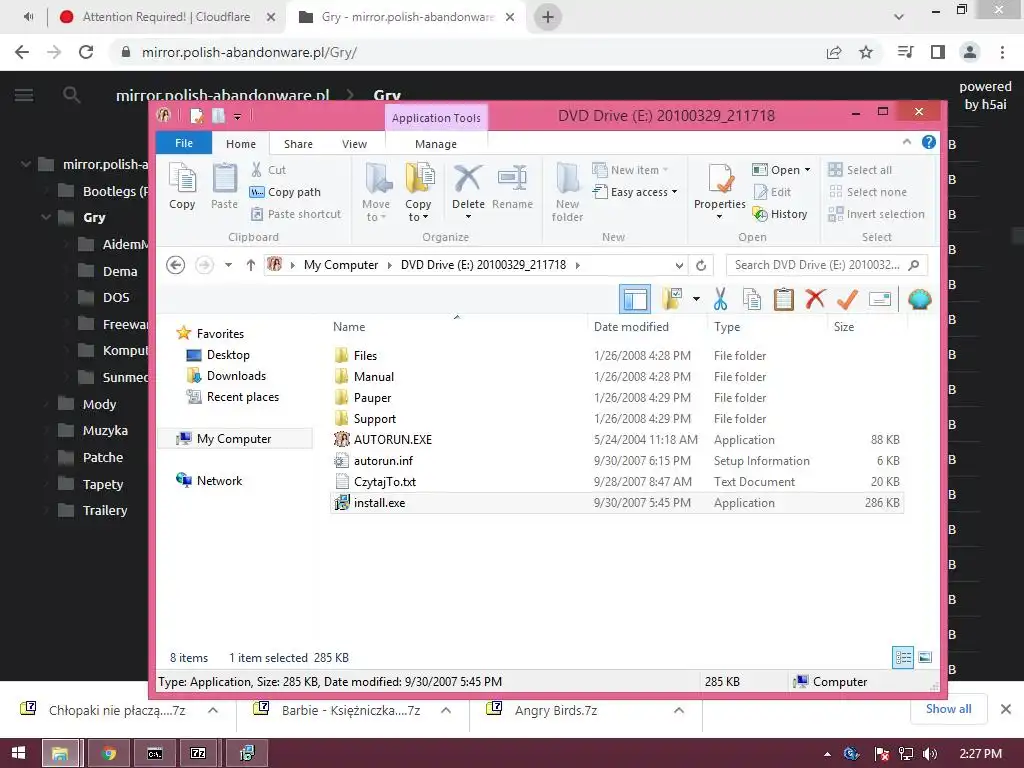This screenshot has width=1024, height=768.
Task: Open the 7-Zip taskbar icon
Action: click(199, 753)
